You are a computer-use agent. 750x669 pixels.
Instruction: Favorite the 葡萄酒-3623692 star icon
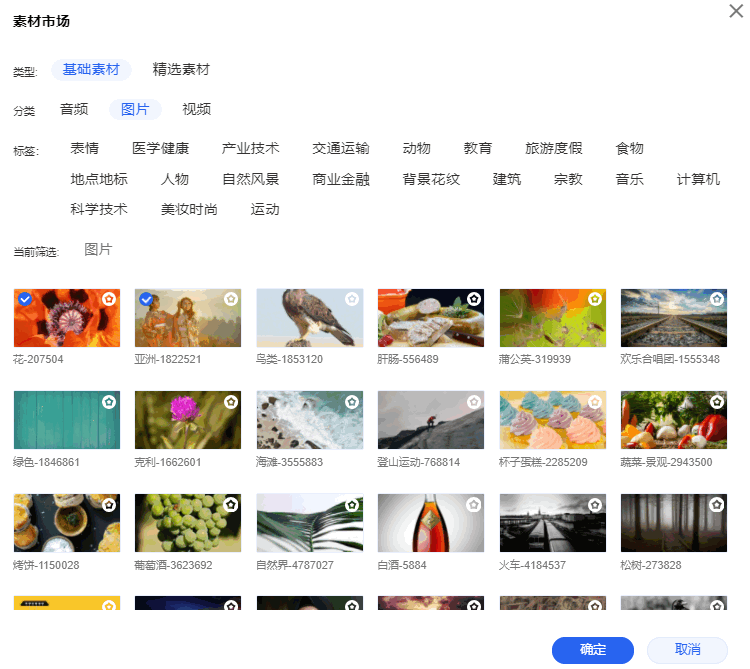coord(231,504)
